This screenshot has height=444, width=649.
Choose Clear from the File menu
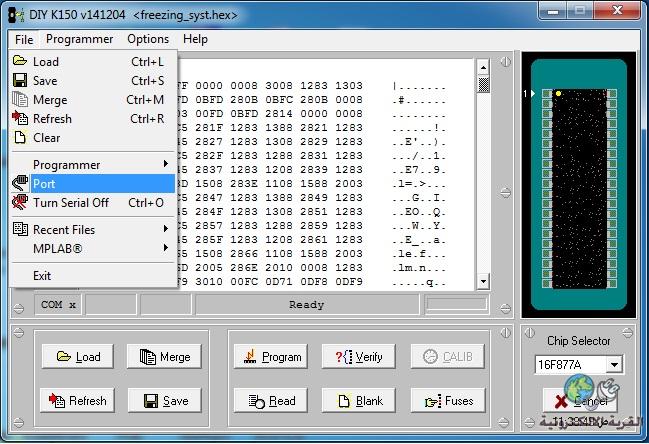coord(94,138)
